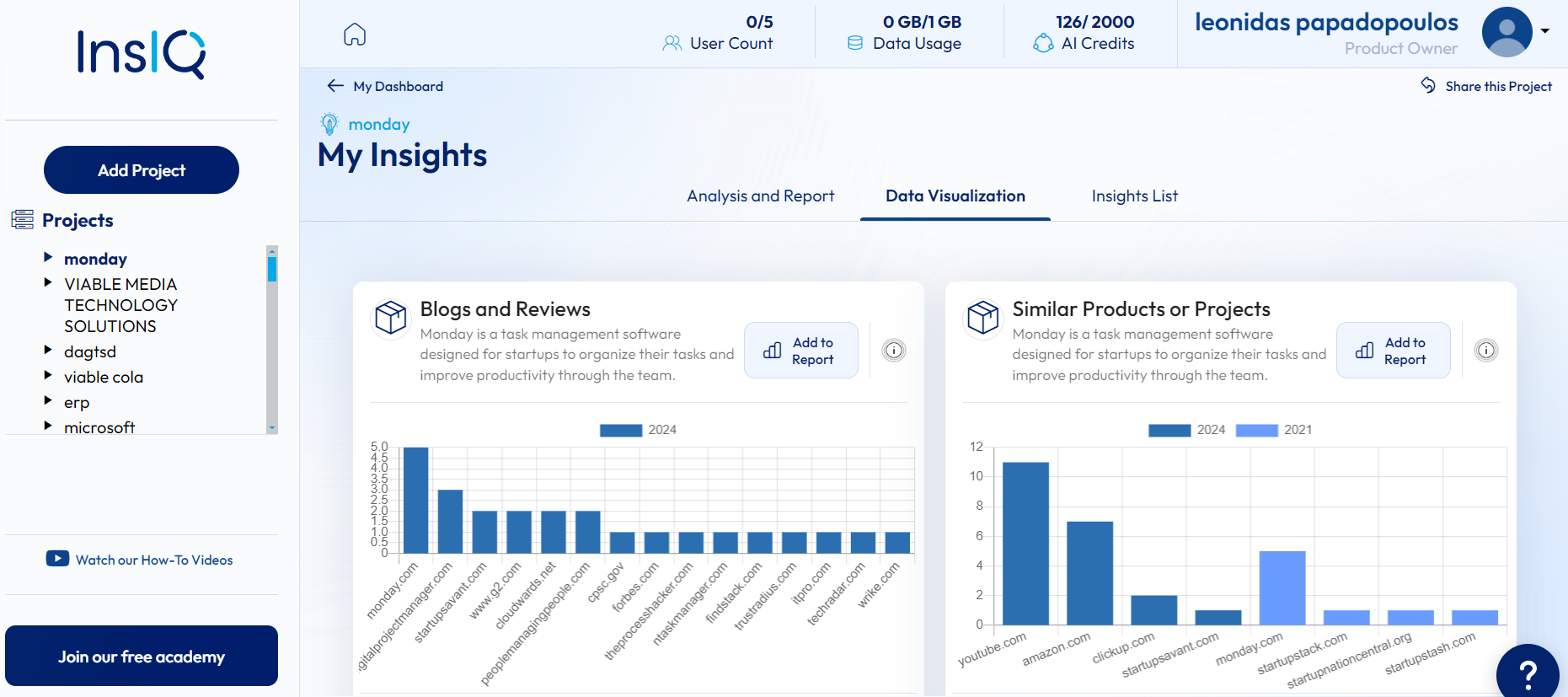
Task: Expand the dagtsd project
Action: click(48, 350)
